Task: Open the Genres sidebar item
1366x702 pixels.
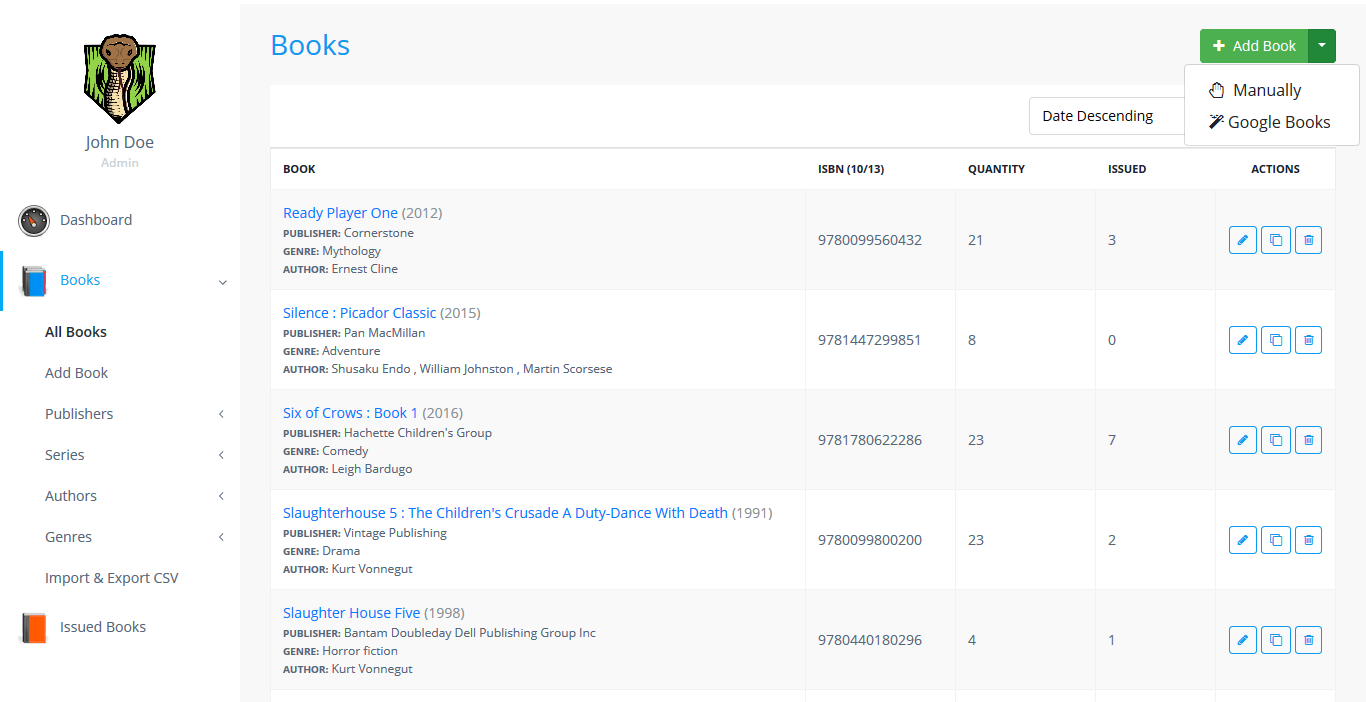Action: point(68,537)
